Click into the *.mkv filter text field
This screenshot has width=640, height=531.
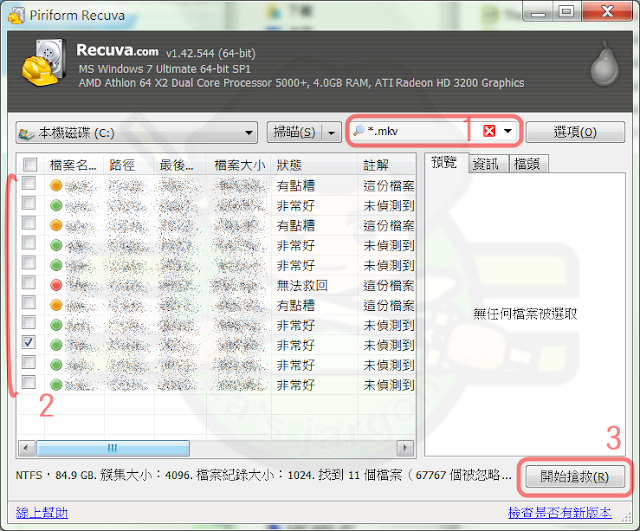420,131
